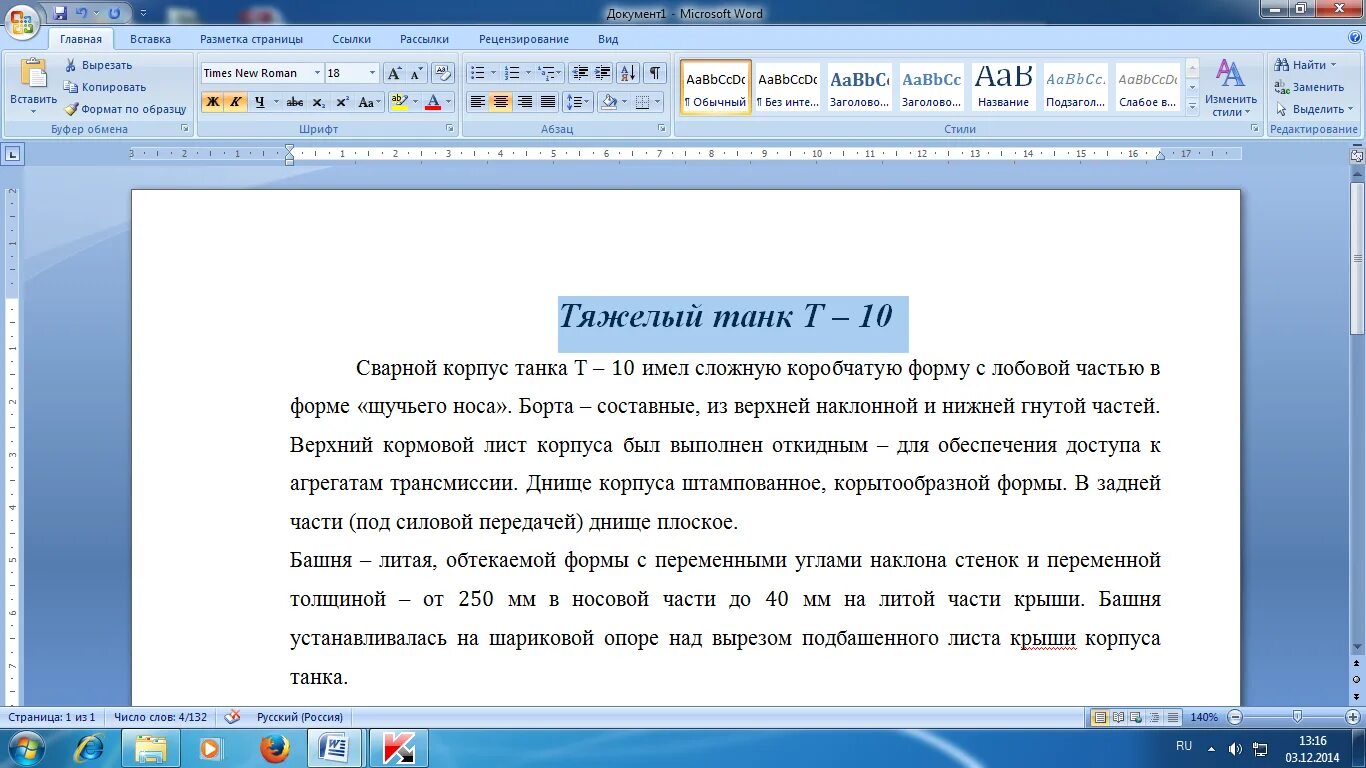Open Изменить стили menu
Viewport: 1366px width, 768px height.
[1231, 88]
